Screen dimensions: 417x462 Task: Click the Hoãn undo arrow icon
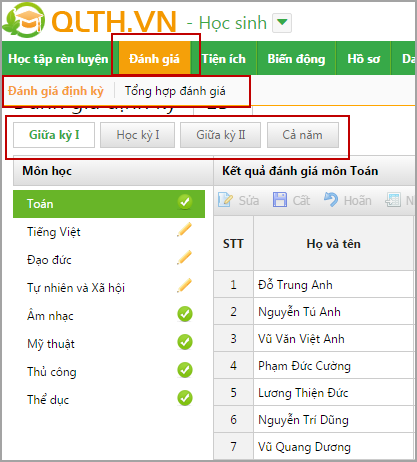coord(331,200)
